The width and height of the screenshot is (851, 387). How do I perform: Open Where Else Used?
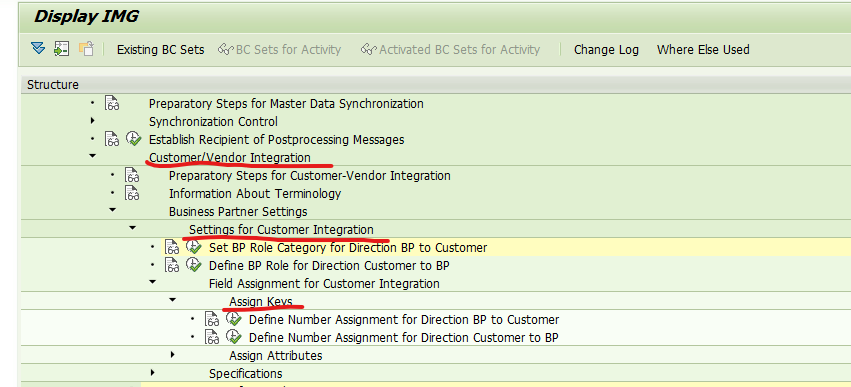tap(703, 49)
